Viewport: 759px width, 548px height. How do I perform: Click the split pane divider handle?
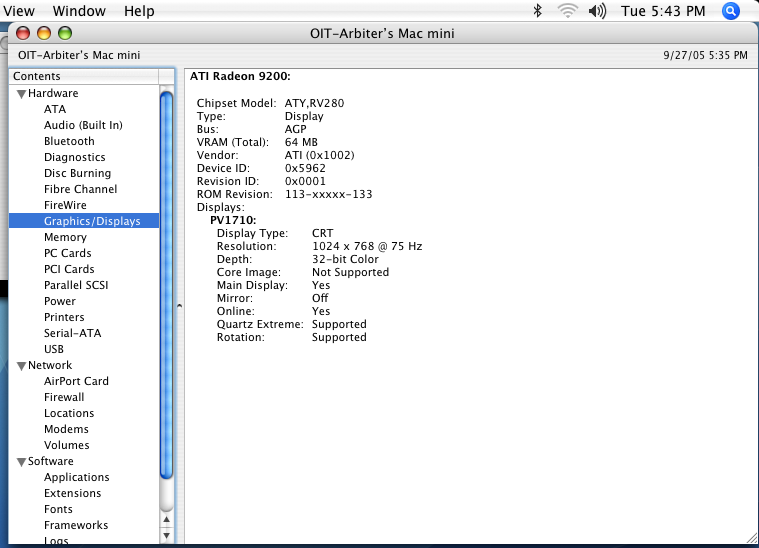179,306
